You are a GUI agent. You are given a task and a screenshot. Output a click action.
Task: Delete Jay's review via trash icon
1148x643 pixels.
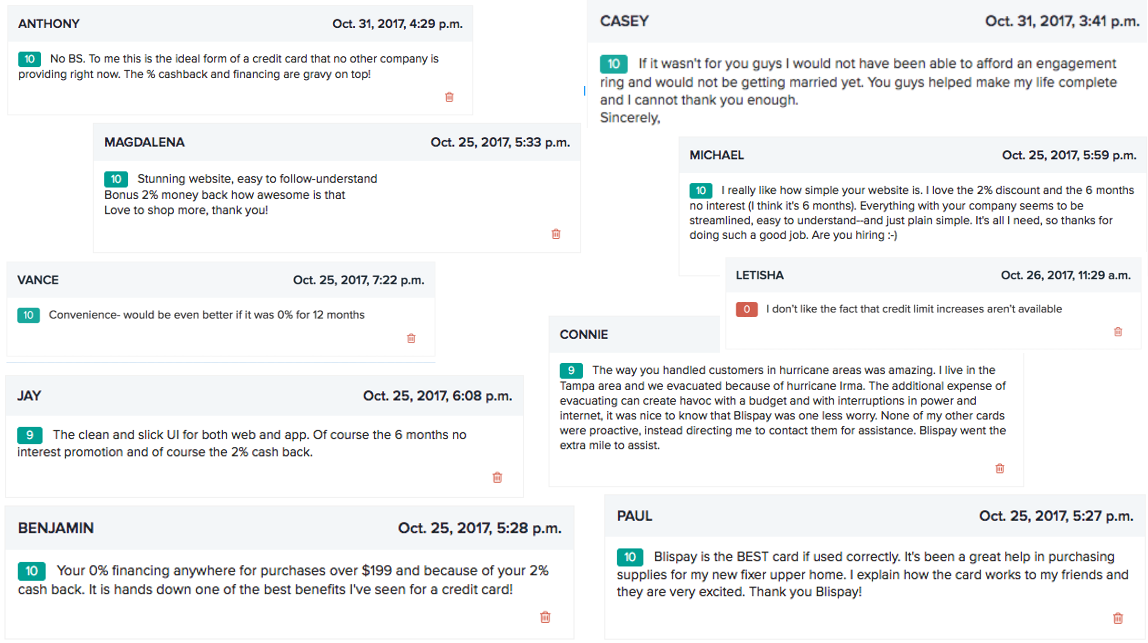point(497,478)
